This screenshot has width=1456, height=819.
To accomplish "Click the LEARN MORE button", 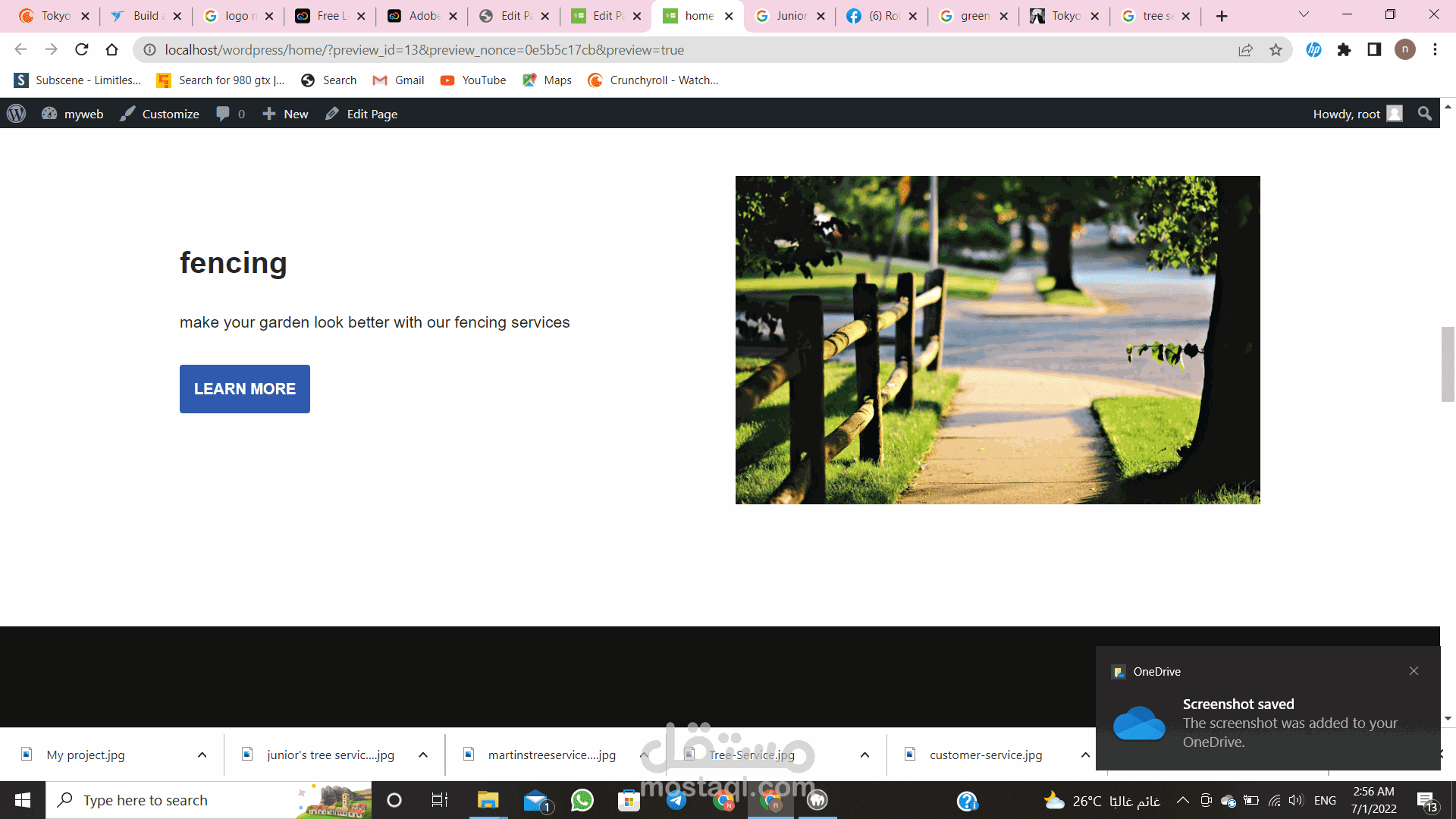I will click(x=244, y=389).
